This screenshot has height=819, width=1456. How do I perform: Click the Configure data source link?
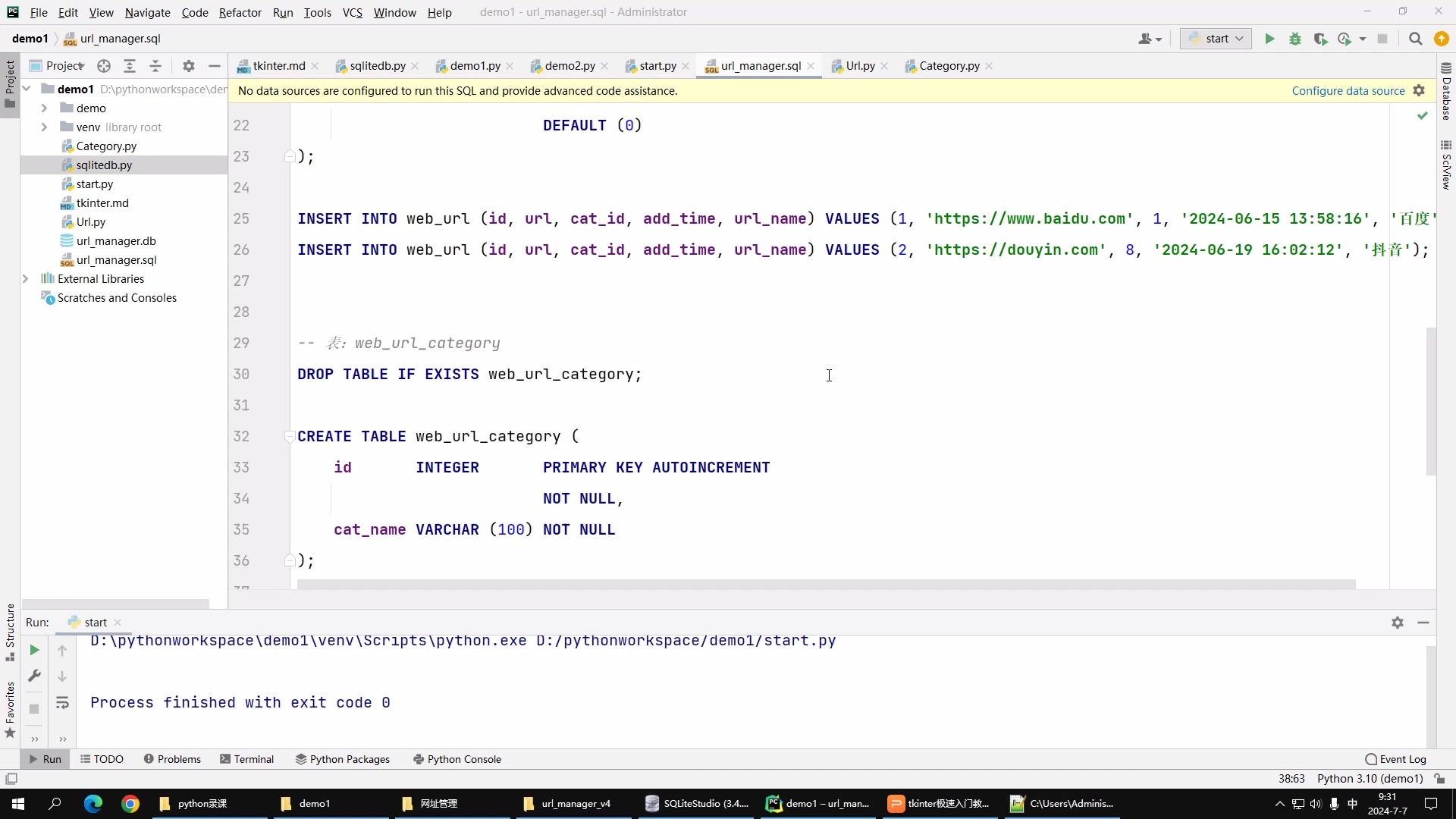pos(1348,91)
